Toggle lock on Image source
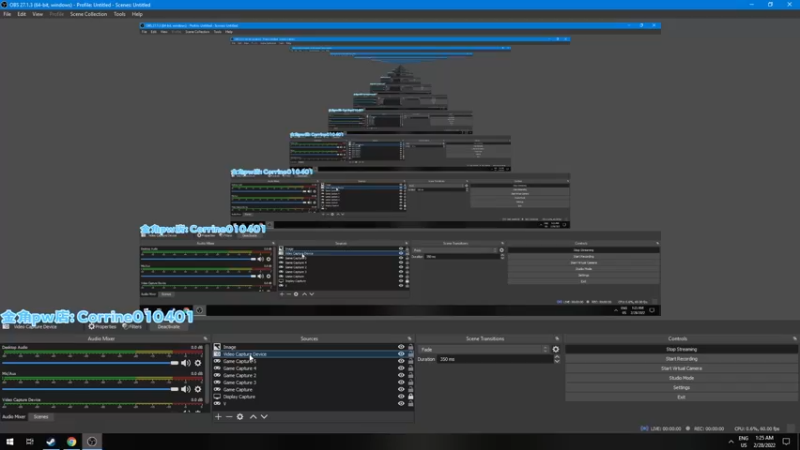This screenshot has width=800, height=450. (410, 347)
